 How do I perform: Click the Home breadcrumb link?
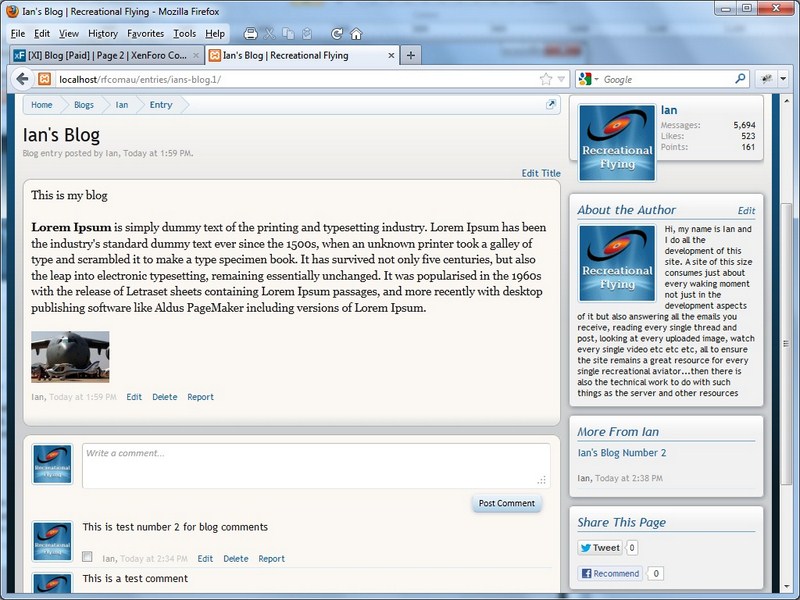41,105
